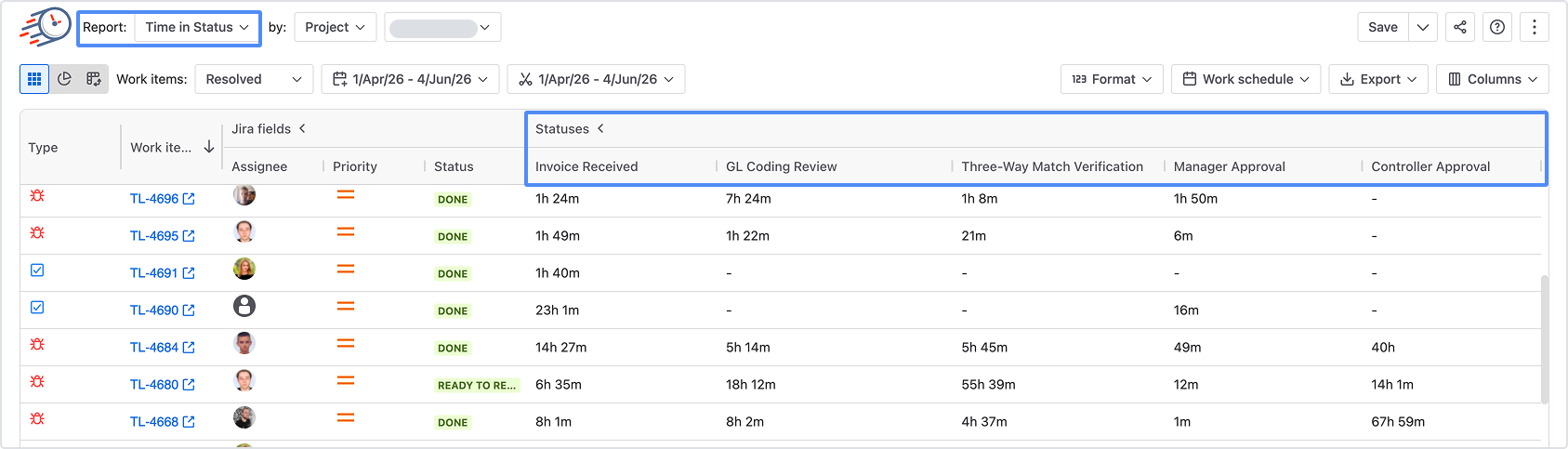Screen dimensions: 1568x449
Task: Expand the Save options arrow
Action: [x=1423, y=27]
